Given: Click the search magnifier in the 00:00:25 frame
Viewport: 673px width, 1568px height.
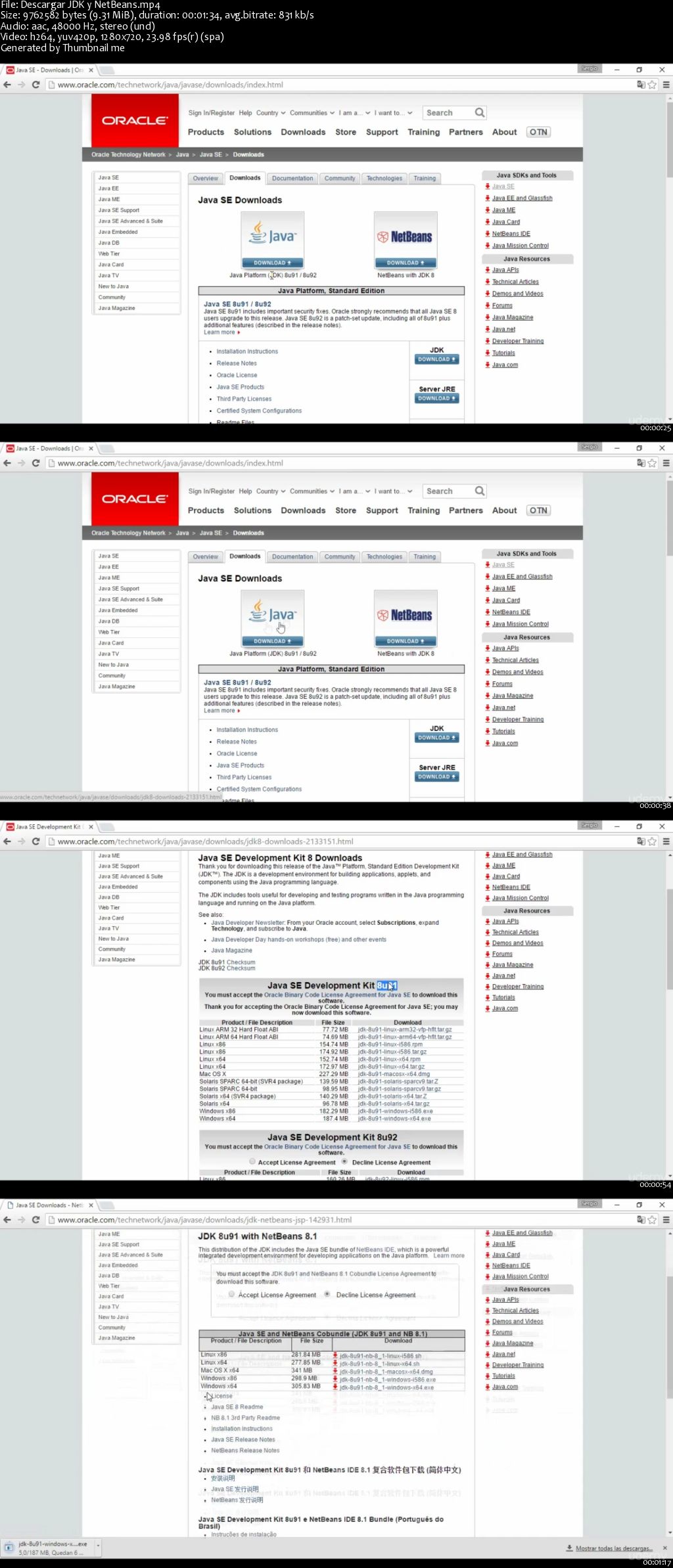Looking at the screenshot, I should pos(480,112).
